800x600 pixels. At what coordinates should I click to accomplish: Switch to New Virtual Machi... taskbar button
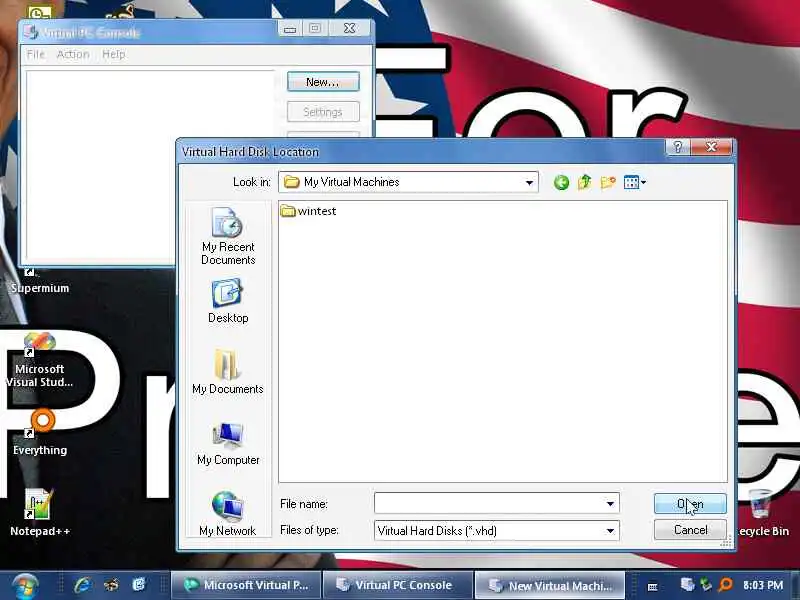[551, 585]
